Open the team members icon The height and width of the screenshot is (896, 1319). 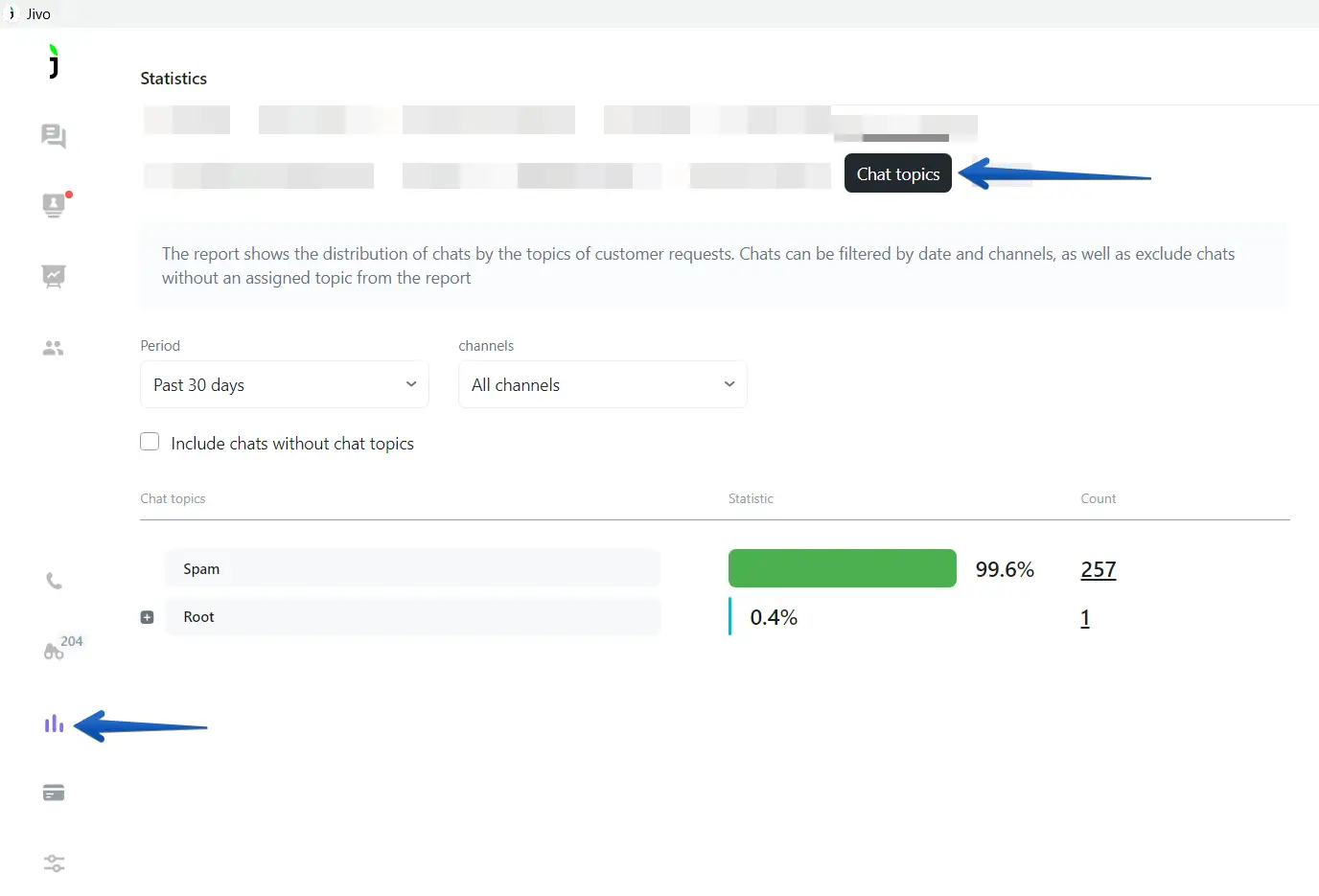click(x=54, y=348)
